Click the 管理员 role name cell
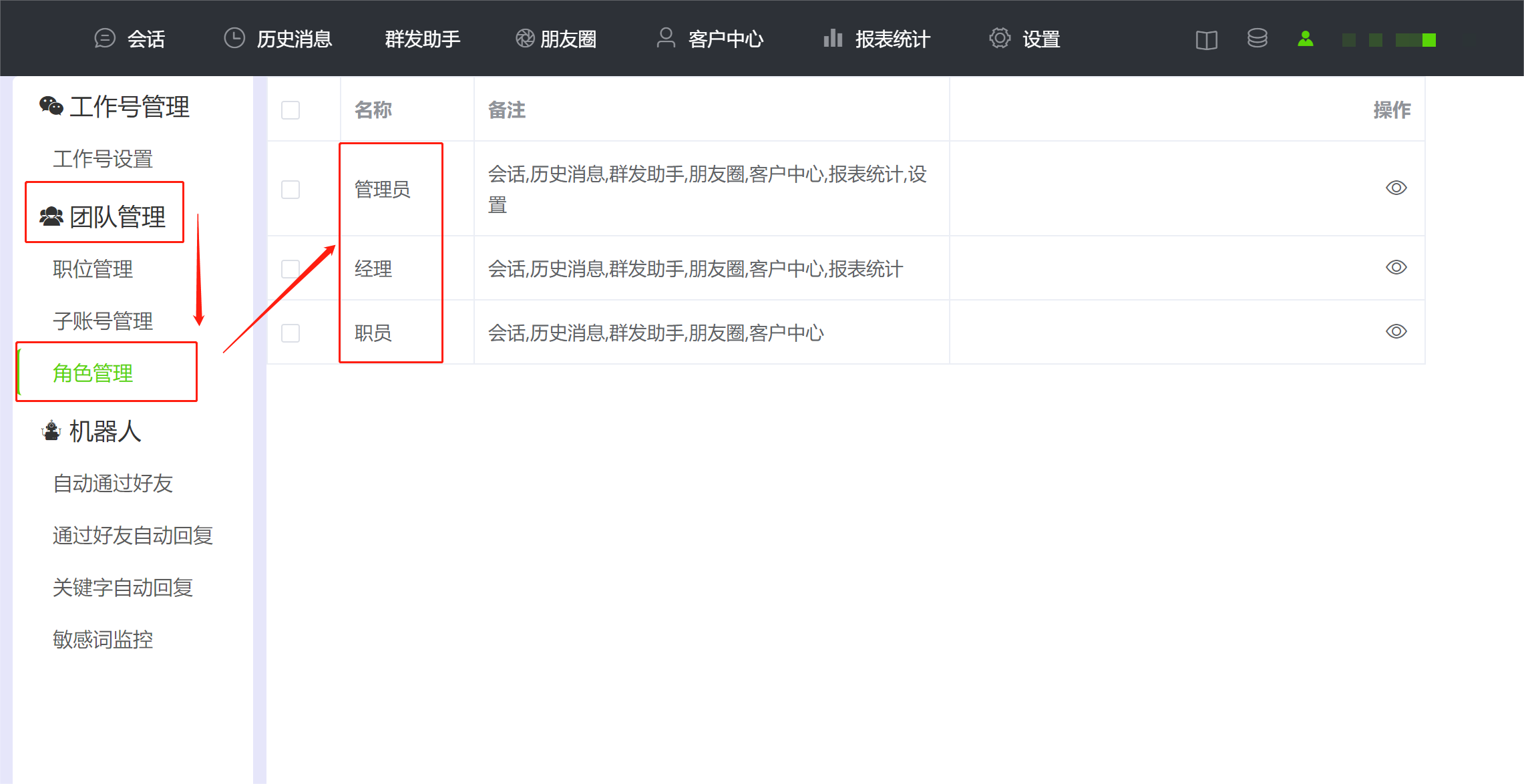 click(x=382, y=190)
